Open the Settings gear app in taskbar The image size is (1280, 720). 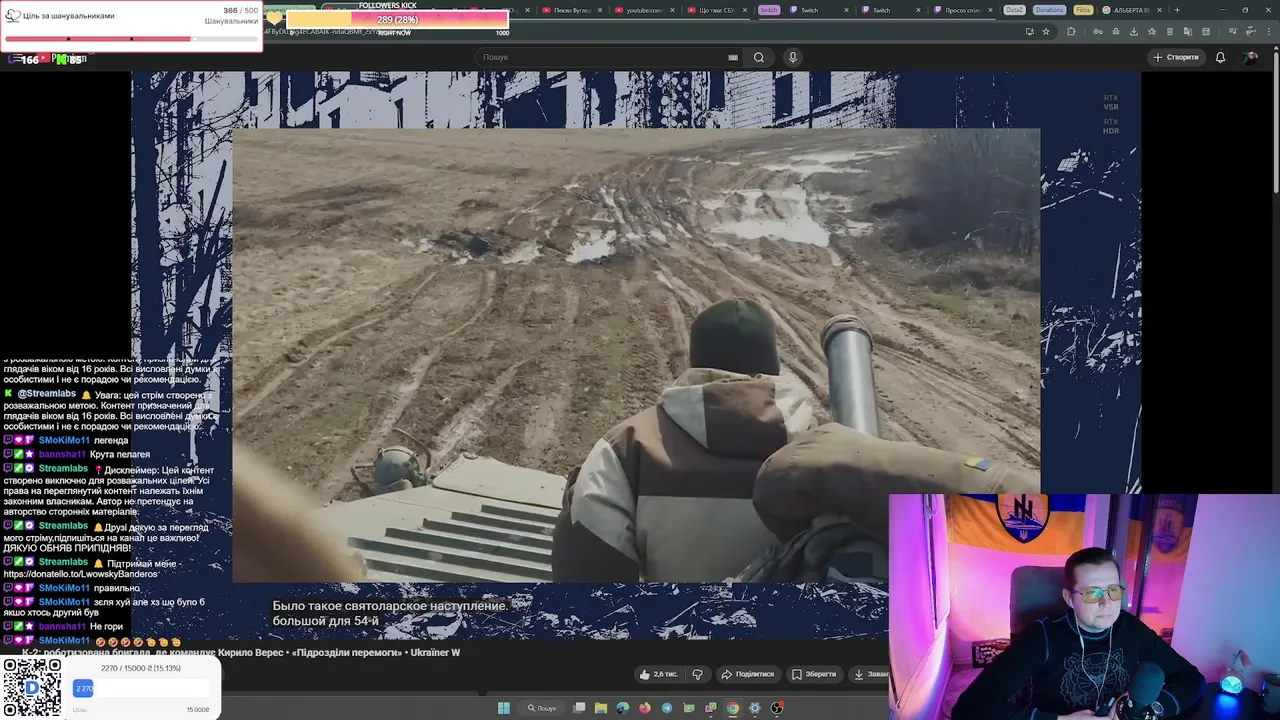coord(755,708)
